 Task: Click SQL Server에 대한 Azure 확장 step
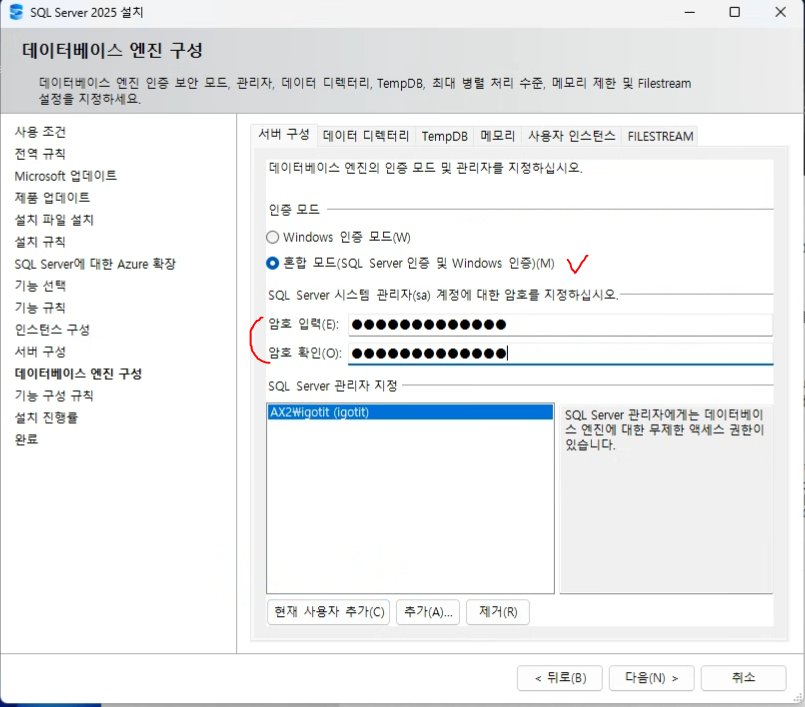[95, 264]
